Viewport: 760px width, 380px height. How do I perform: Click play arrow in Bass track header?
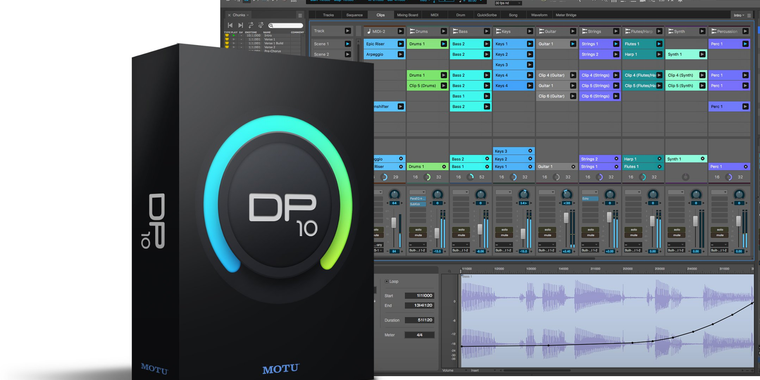pyautogui.click(x=487, y=31)
